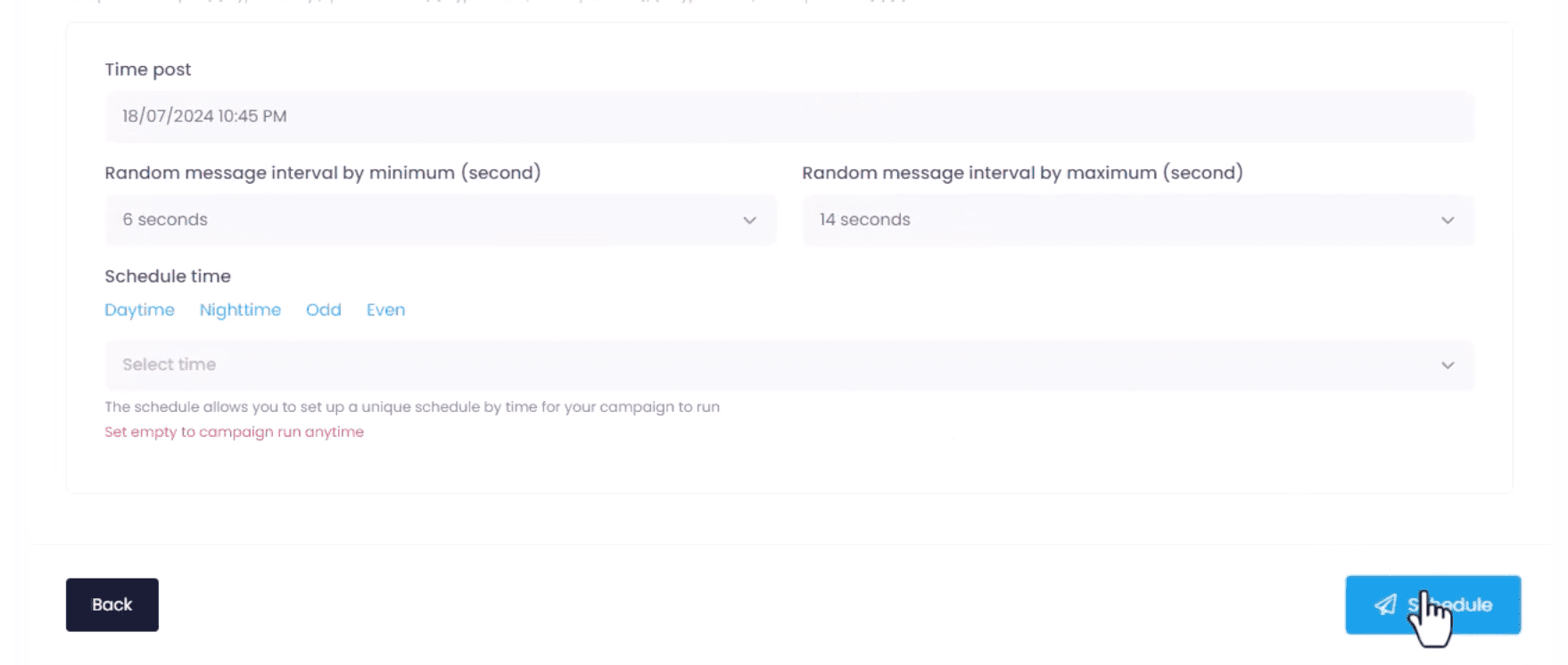
Task: Click the red 'Set empty to campaign' note
Action: pos(234,432)
